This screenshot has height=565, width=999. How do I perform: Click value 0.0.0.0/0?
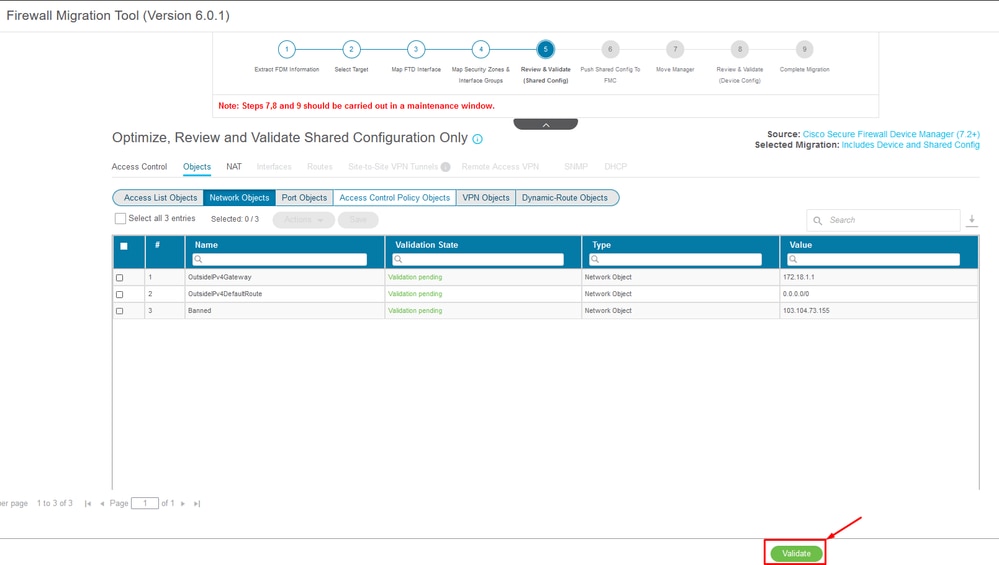tap(796, 294)
